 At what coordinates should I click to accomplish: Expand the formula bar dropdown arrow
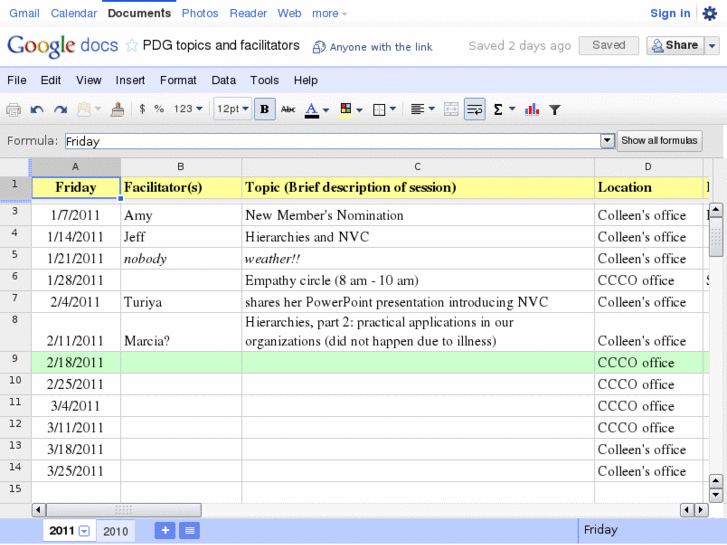pyautogui.click(x=607, y=141)
